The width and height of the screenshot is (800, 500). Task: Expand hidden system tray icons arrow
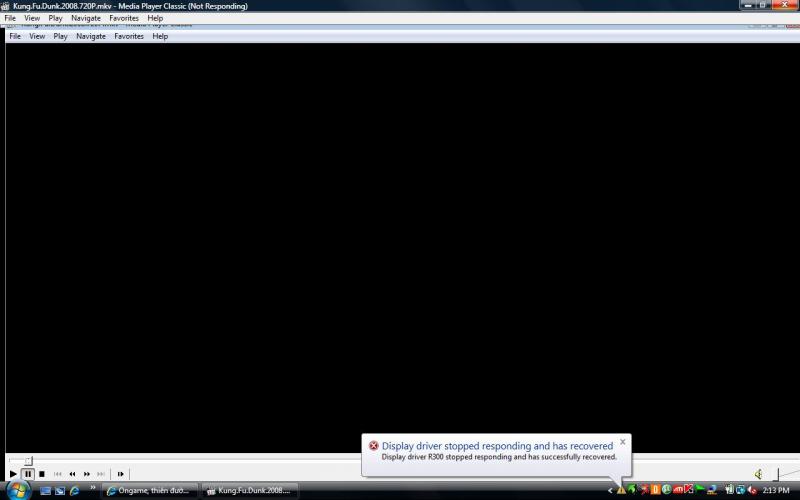click(610, 490)
